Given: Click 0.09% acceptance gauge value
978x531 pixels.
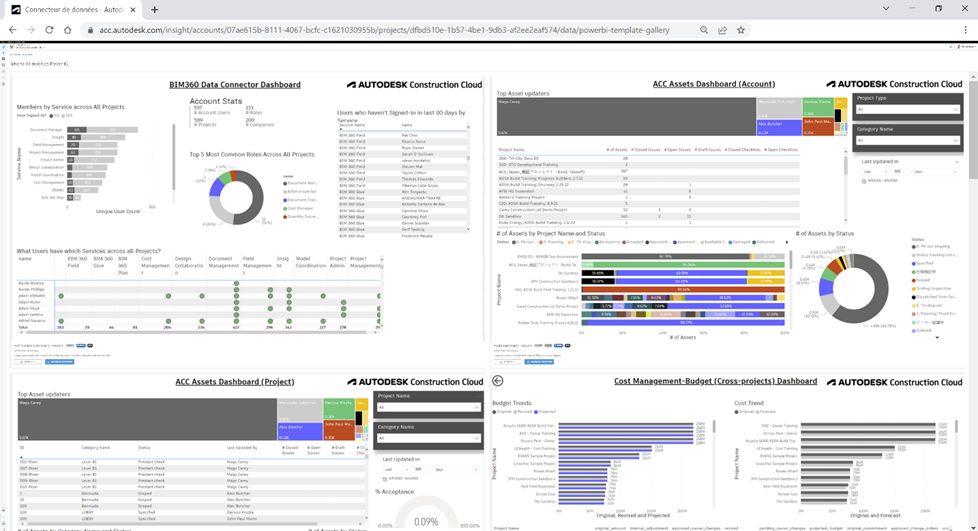Looking at the screenshot, I should click(x=426, y=522).
